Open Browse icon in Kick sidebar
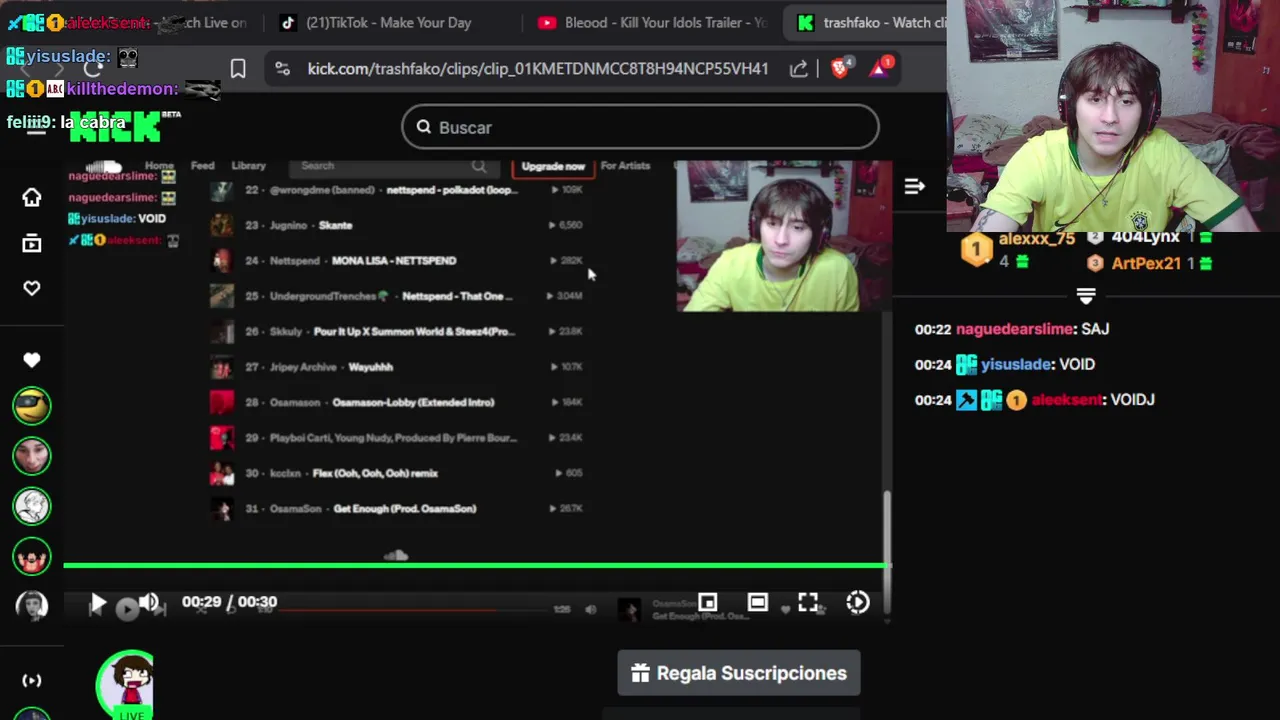This screenshot has width=1280, height=720. 32,243
